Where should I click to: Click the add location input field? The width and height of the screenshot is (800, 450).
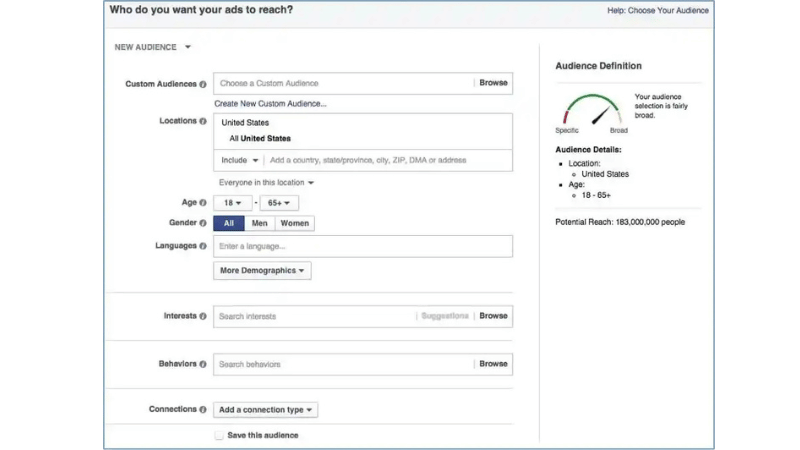point(389,160)
